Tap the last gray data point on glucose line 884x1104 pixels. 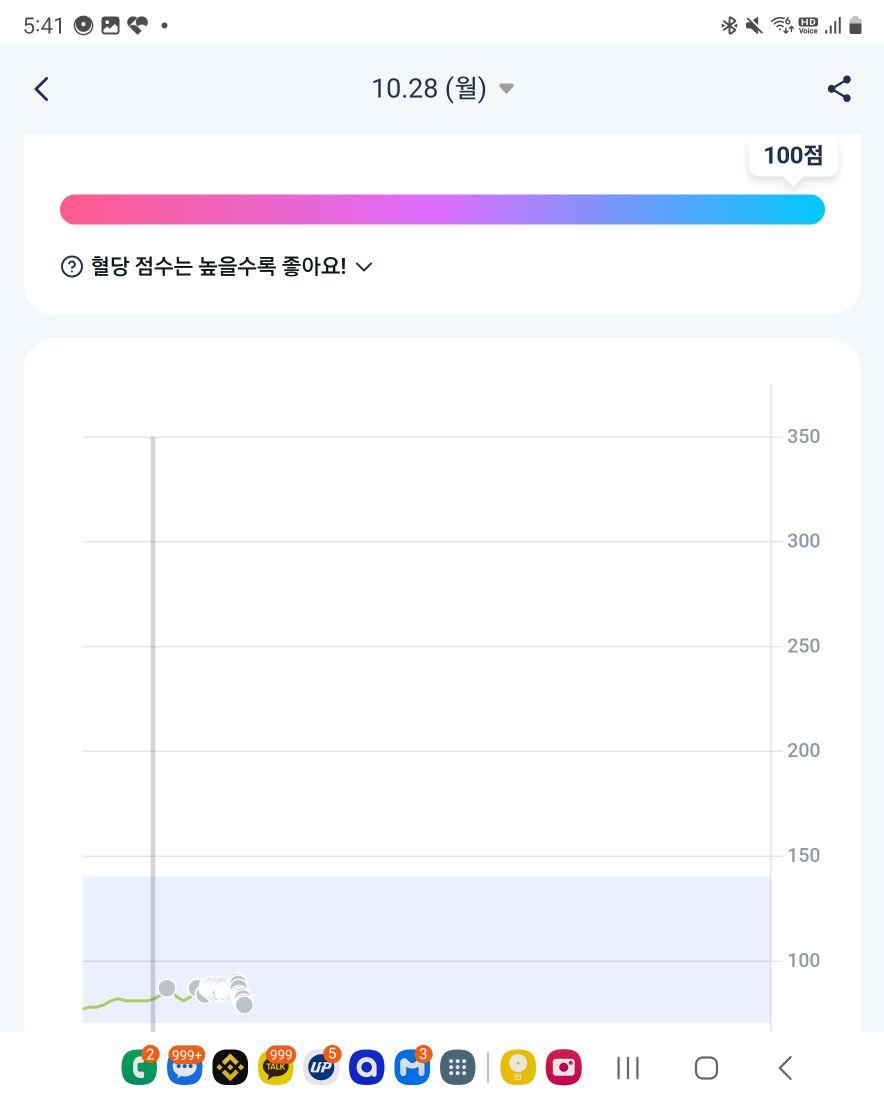point(244,1005)
